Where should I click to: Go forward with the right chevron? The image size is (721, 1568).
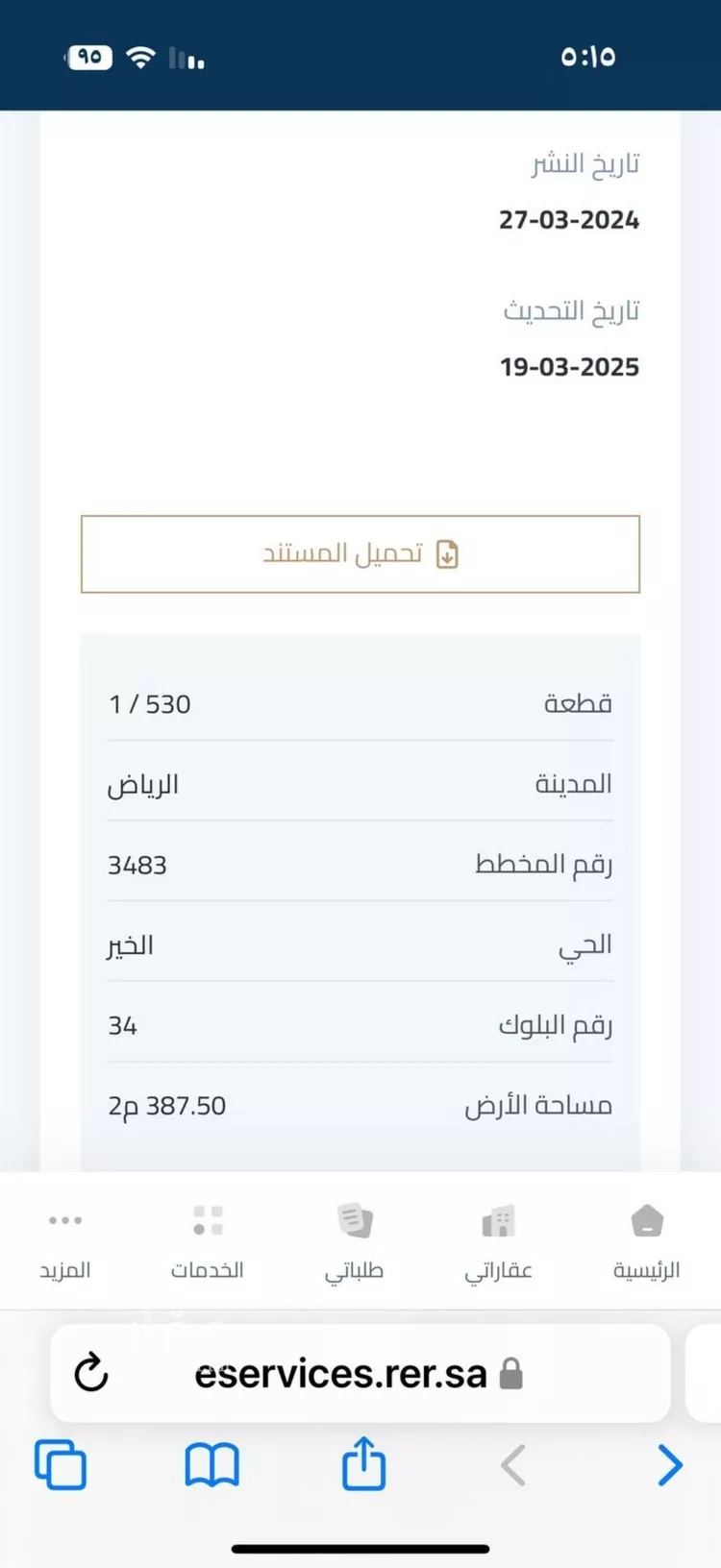tap(669, 1465)
